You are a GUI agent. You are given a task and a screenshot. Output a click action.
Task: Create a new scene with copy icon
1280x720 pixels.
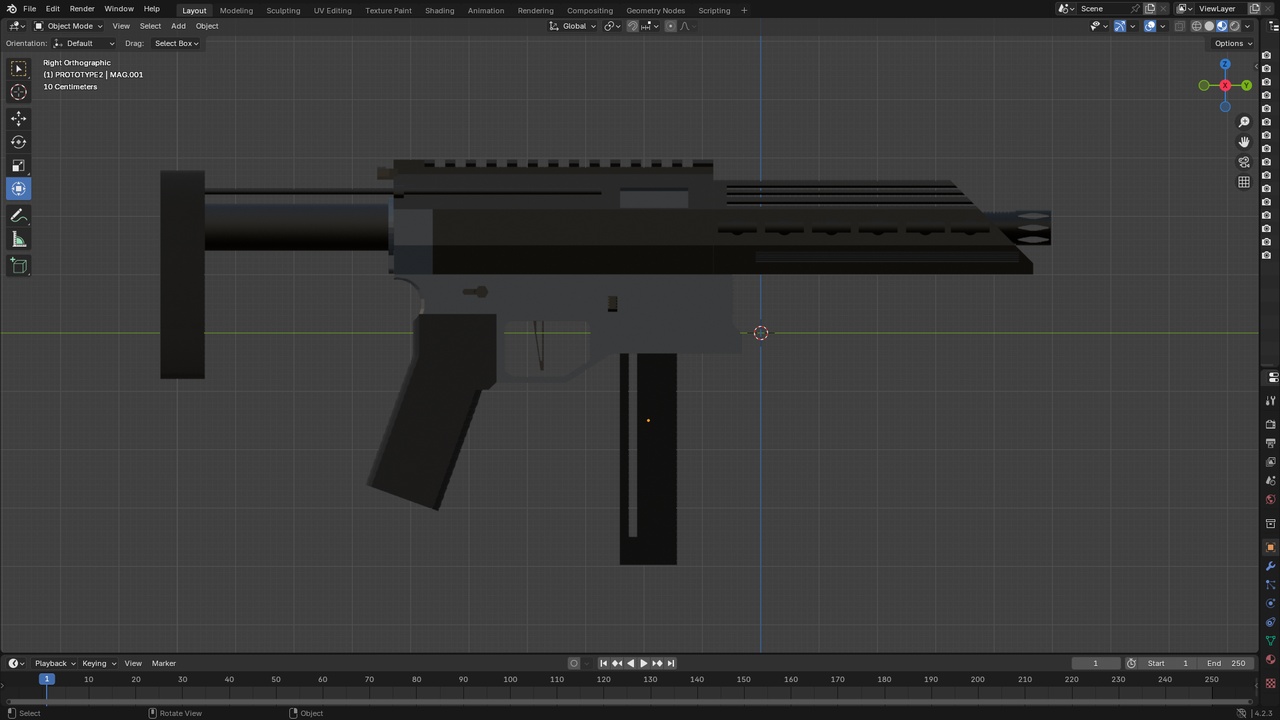1150,9
